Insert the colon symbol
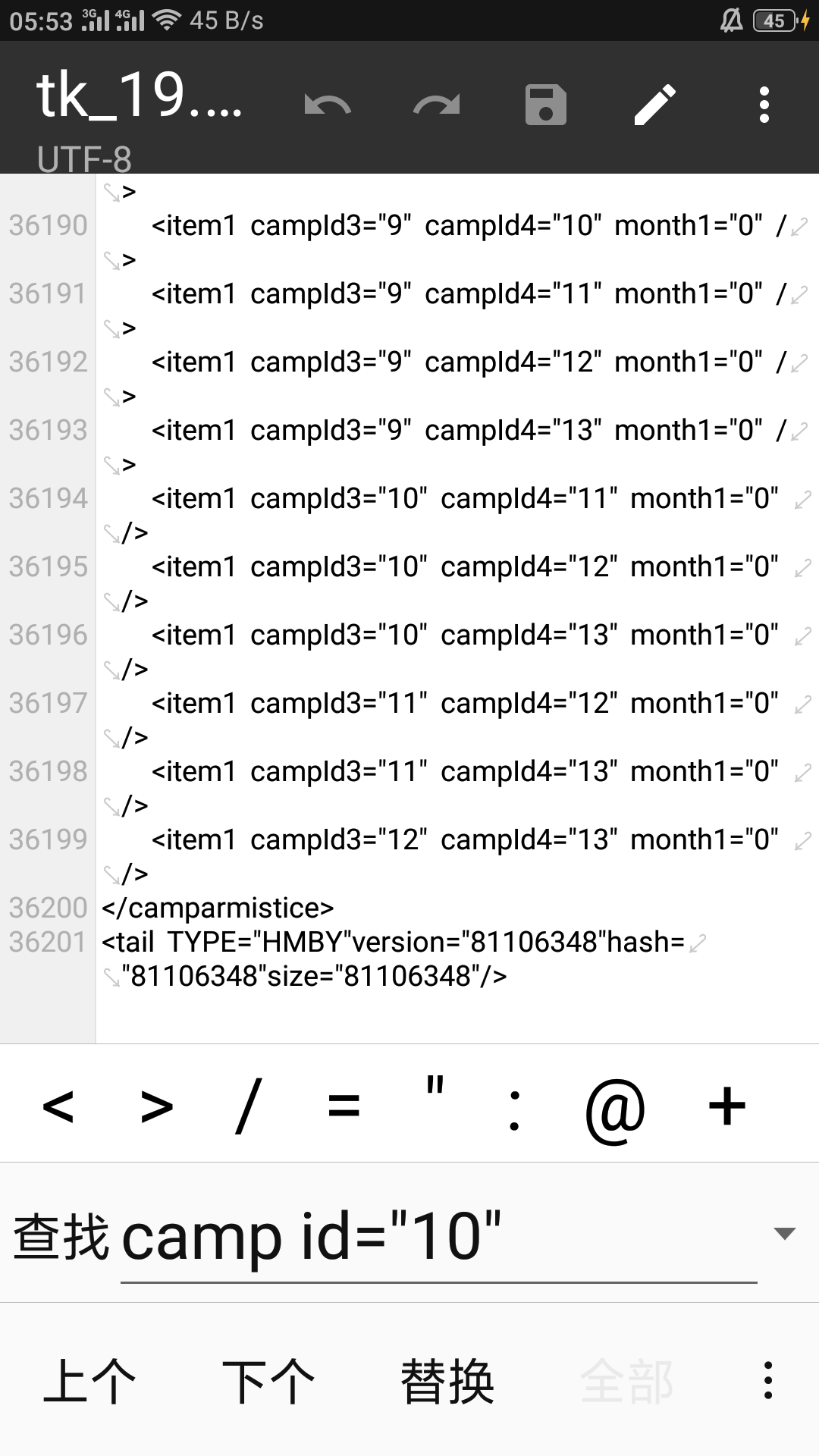 click(515, 1109)
